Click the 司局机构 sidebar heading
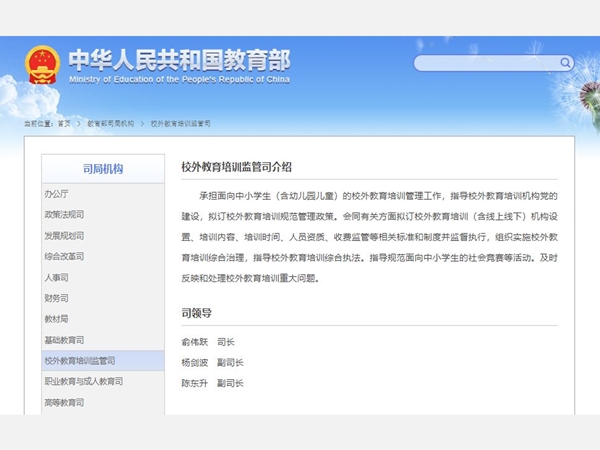 103,169
